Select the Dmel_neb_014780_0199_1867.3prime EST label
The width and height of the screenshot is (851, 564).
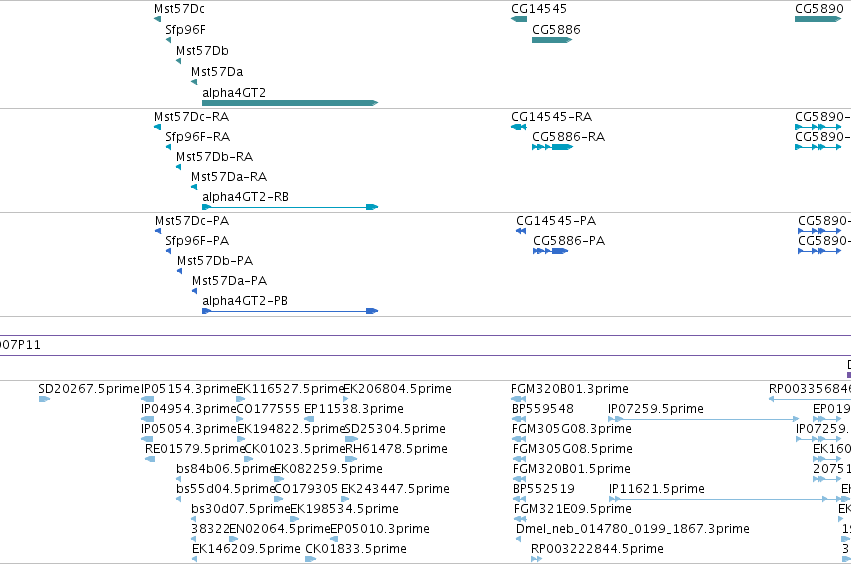[633, 529]
